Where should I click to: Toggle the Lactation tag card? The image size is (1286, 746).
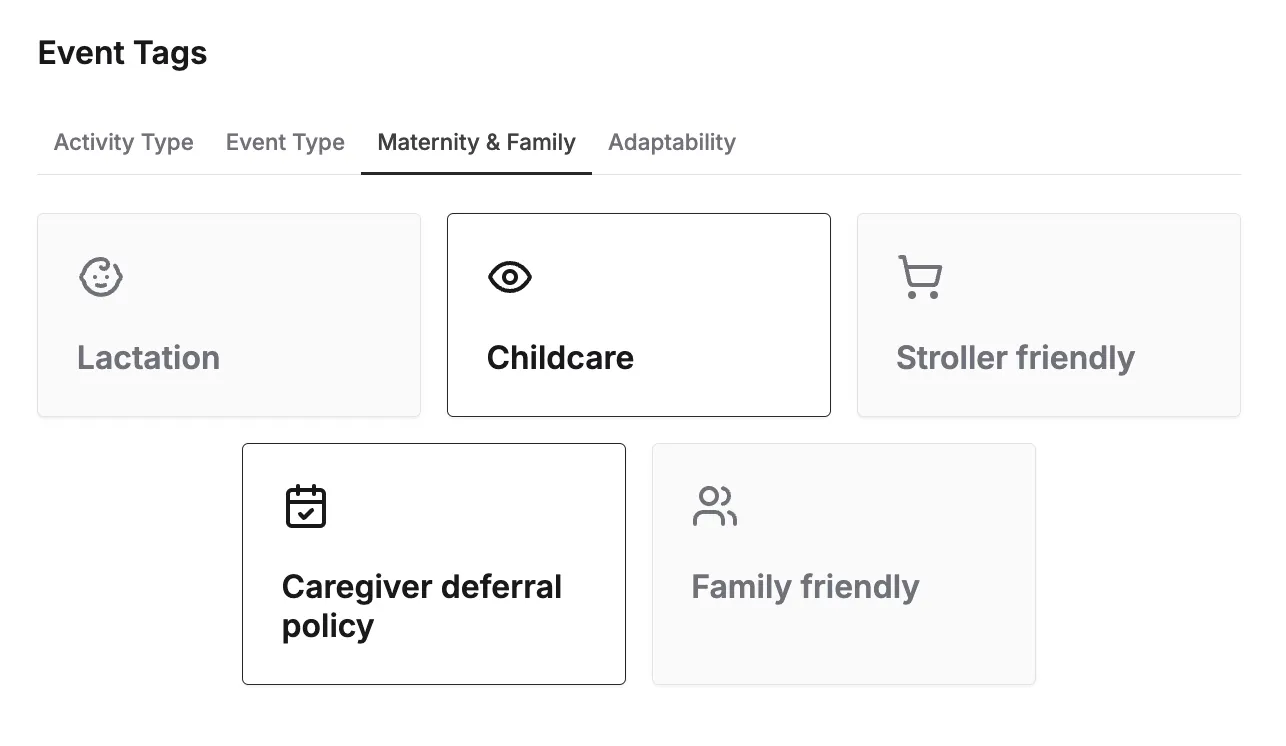click(x=229, y=315)
